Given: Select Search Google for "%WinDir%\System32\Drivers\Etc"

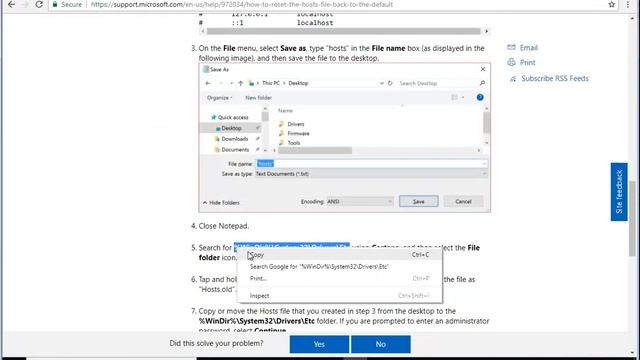Looking at the screenshot, I should click(340, 267).
